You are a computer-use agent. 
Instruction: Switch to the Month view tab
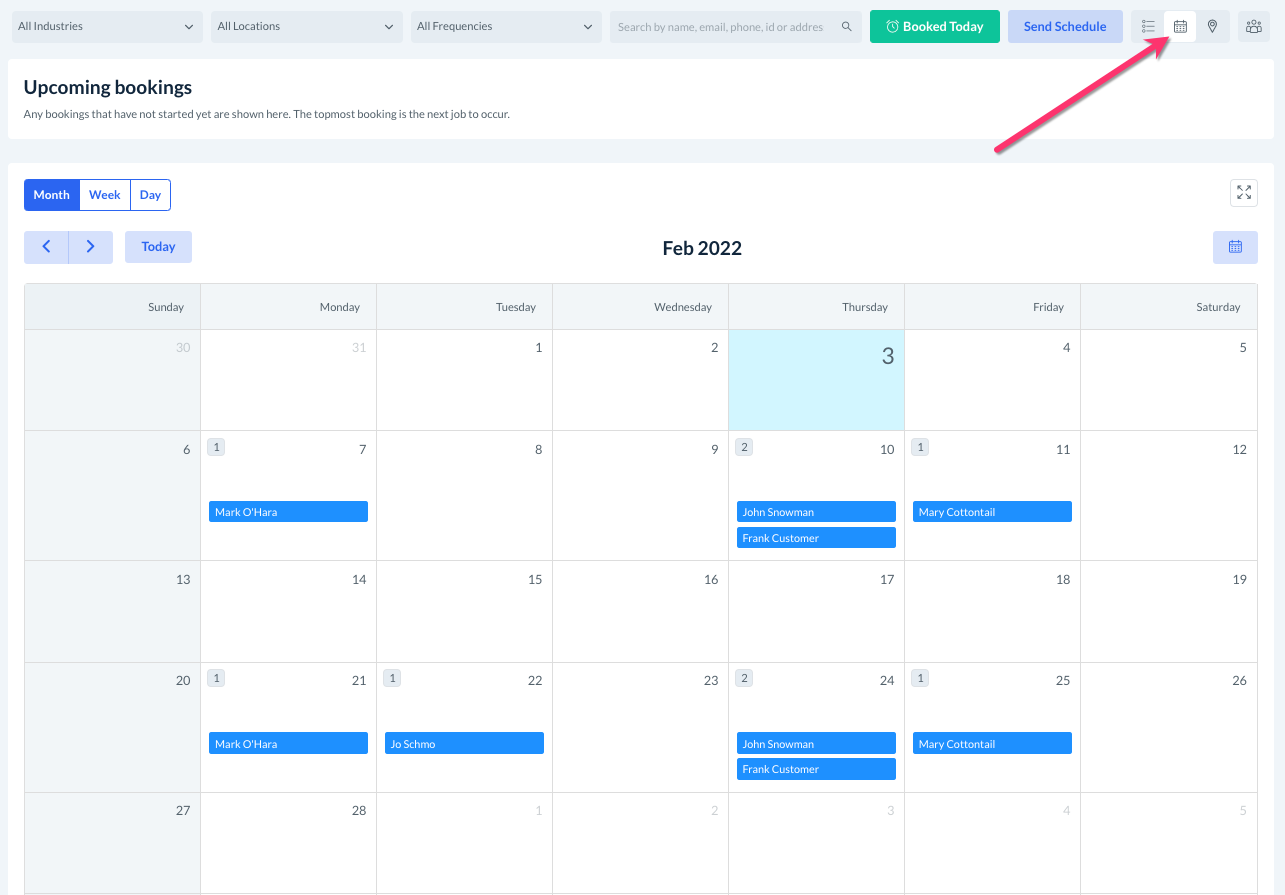tap(52, 195)
